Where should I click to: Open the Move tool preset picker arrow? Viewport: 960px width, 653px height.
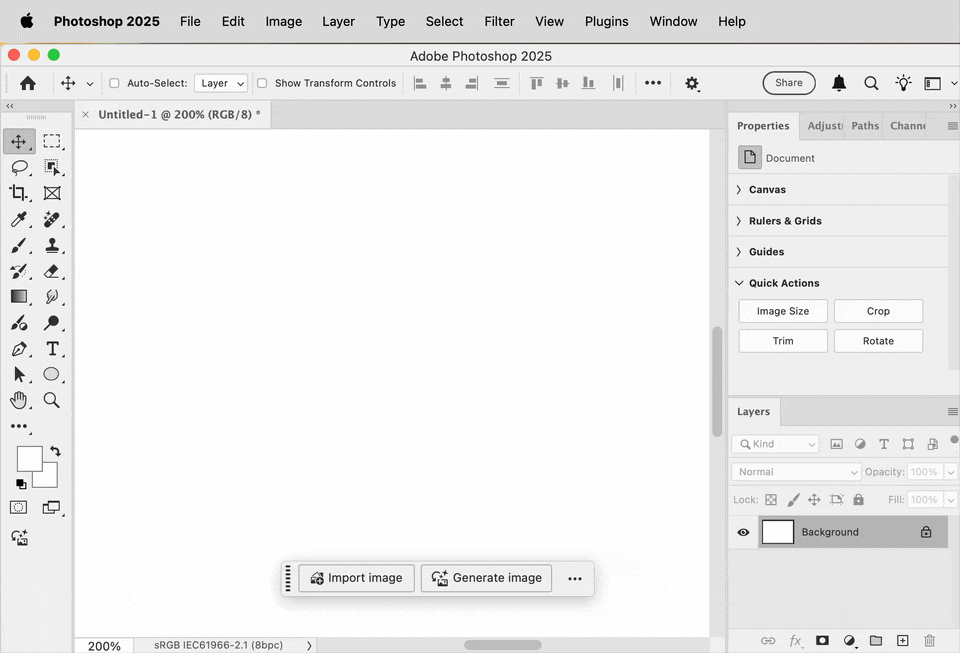89,84
